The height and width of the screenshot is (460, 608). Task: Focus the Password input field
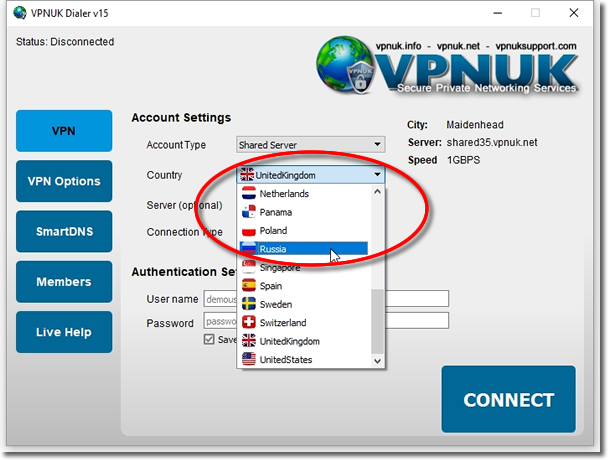click(x=326, y=321)
